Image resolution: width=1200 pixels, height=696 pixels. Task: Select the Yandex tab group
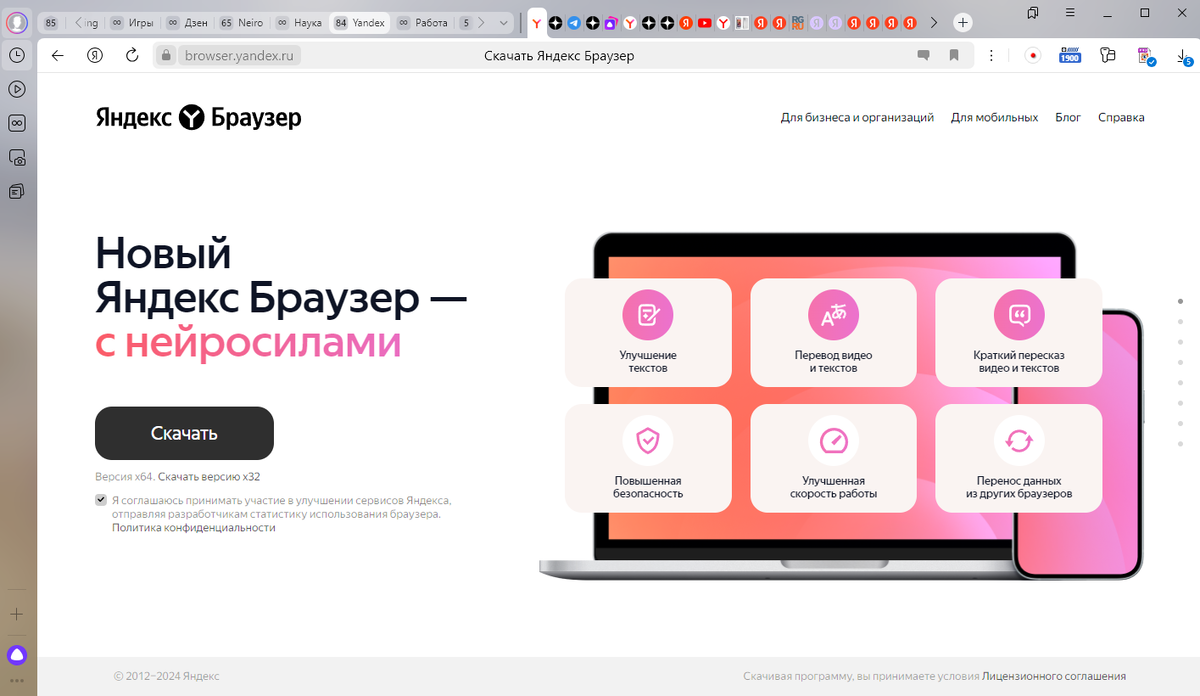360,22
